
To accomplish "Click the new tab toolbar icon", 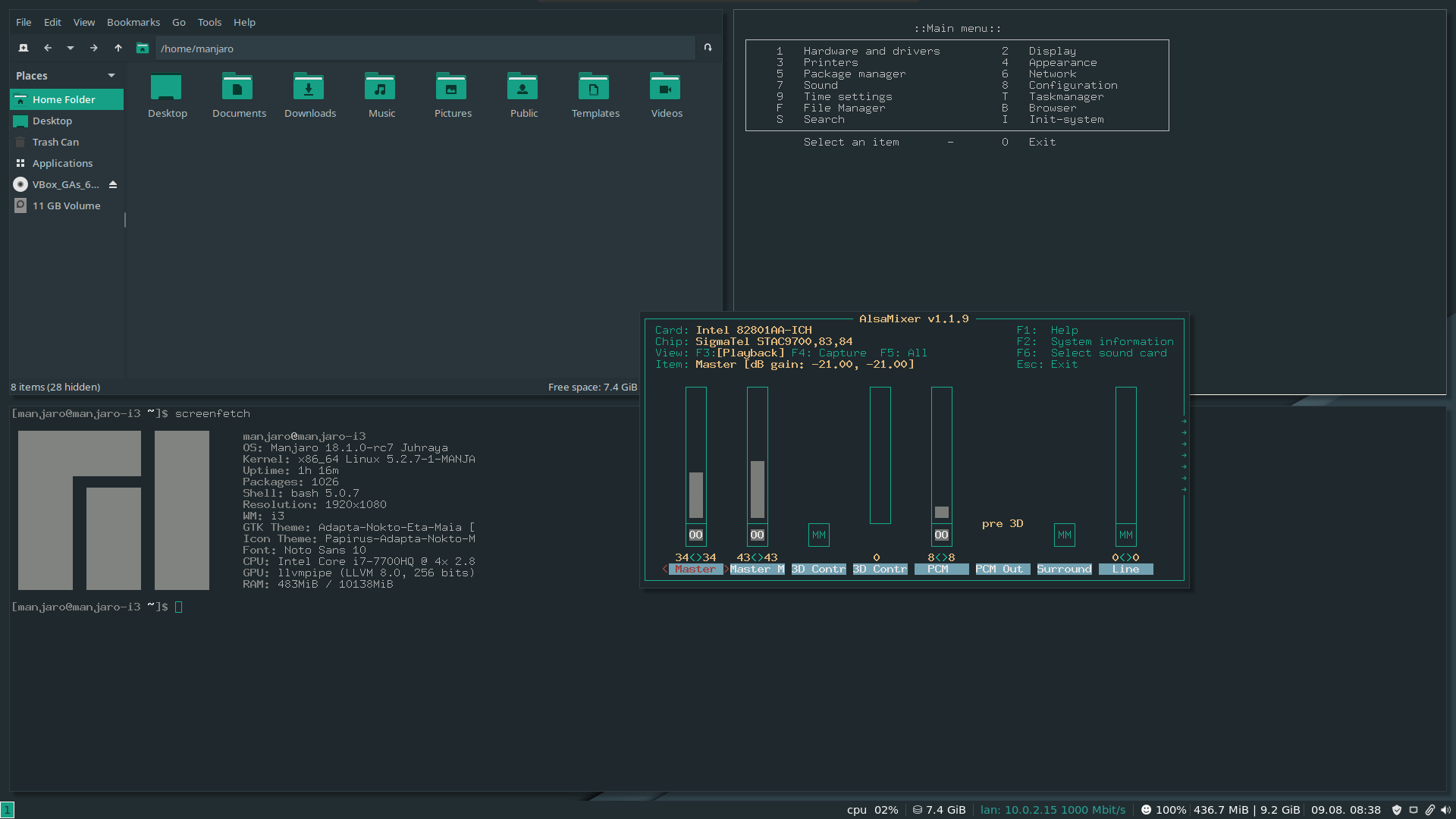I will tap(24, 48).
